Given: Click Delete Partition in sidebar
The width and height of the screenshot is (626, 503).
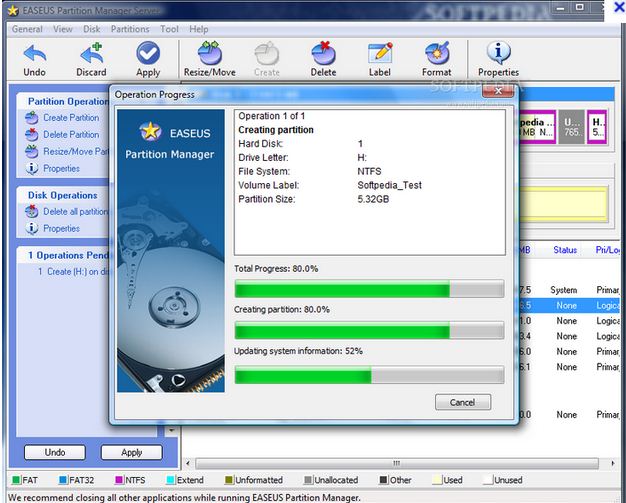Looking at the screenshot, I should click(70, 135).
